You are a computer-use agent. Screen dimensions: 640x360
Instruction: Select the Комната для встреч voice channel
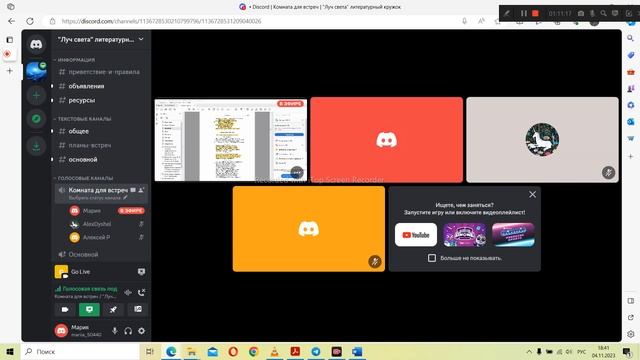click(x=98, y=190)
